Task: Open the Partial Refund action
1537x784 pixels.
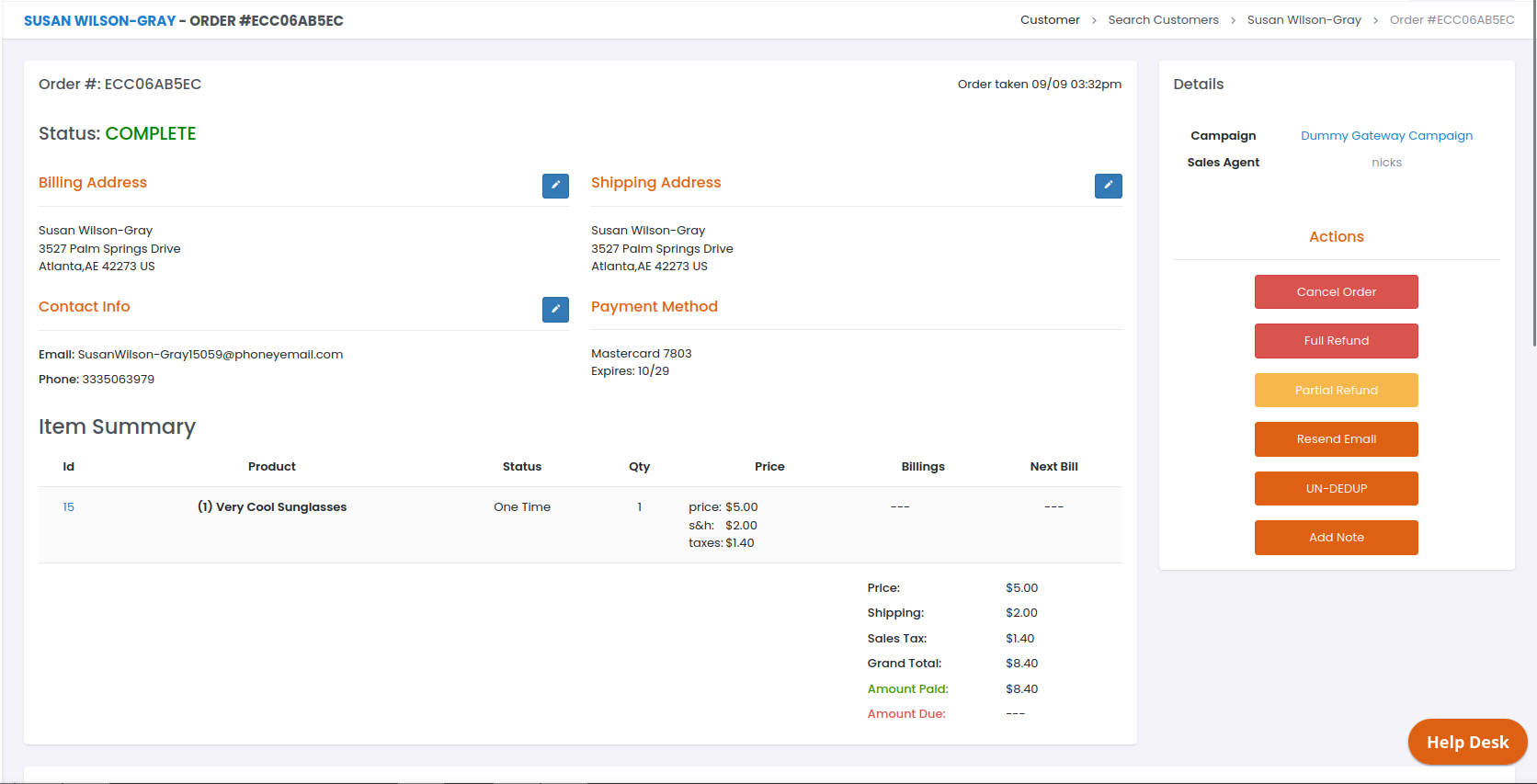Action: coord(1336,391)
